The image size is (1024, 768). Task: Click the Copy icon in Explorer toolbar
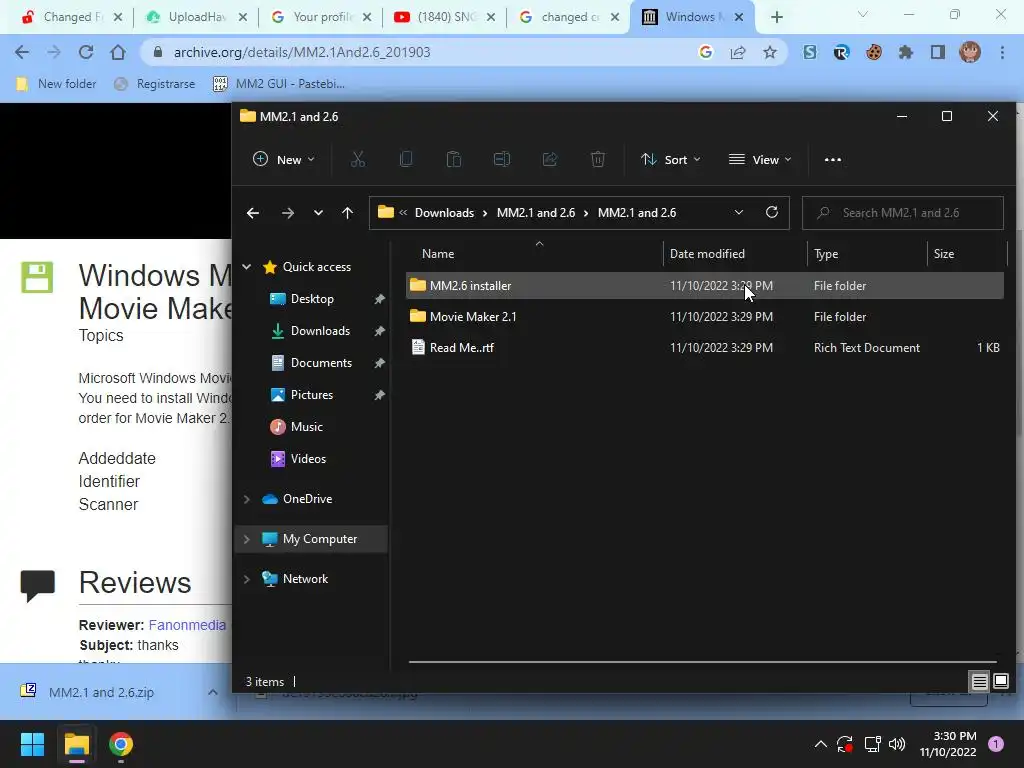click(406, 159)
